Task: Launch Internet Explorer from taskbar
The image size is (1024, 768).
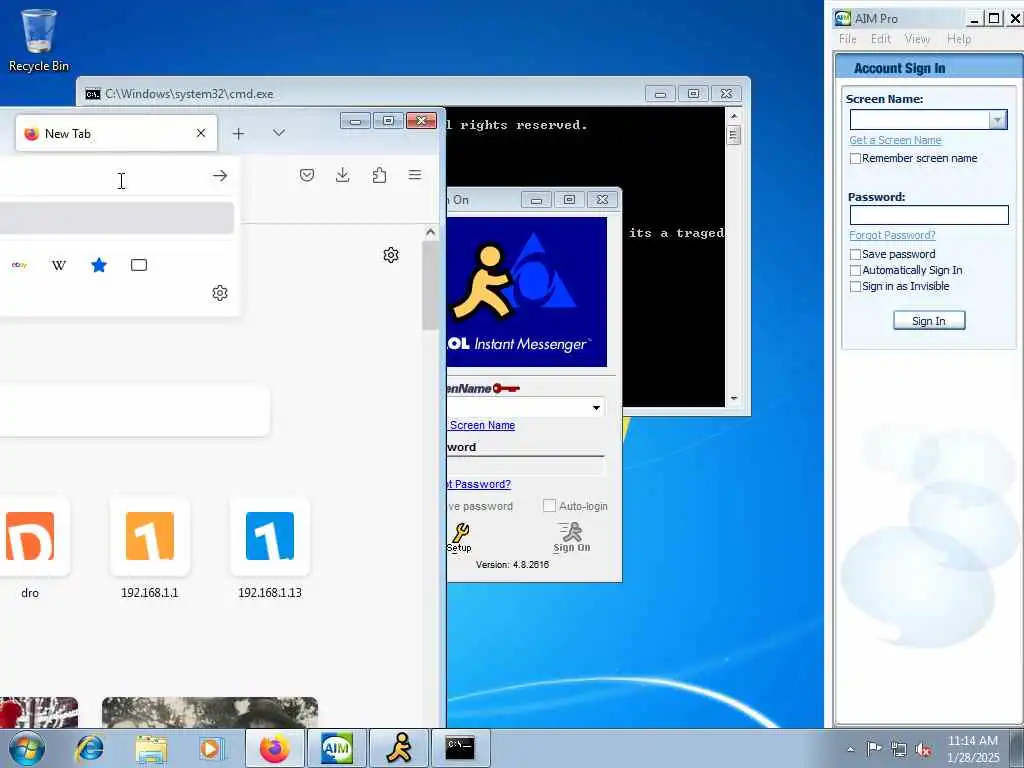Action: tap(89, 748)
